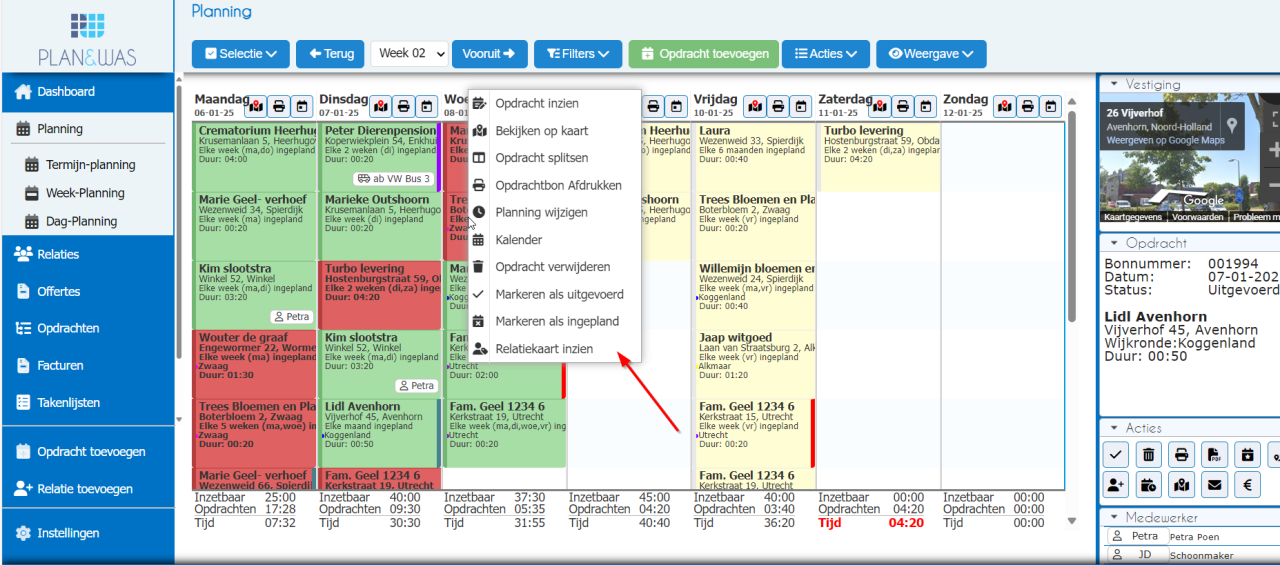
Task: Collapse the Acties panel header
Action: pyautogui.click(x=1113, y=428)
